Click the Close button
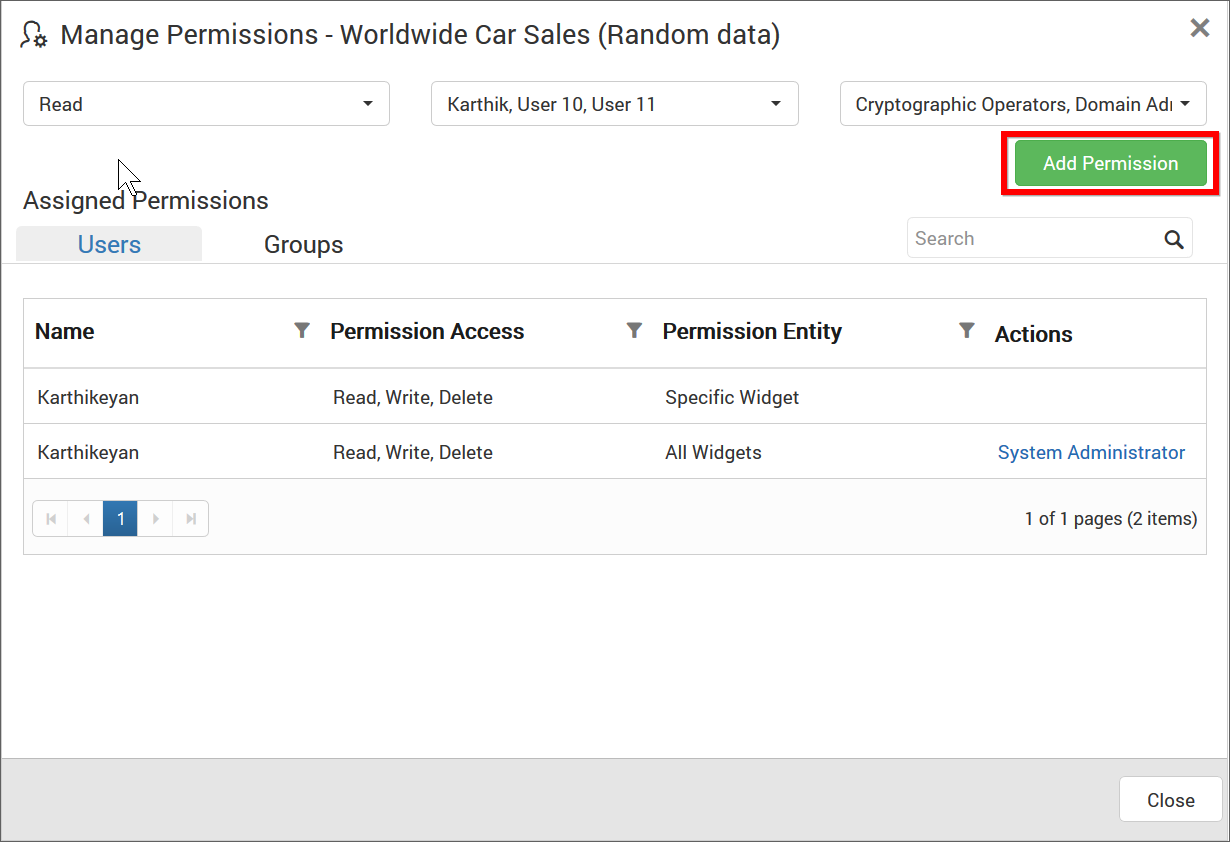Viewport: 1230px width, 842px height. (x=1171, y=800)
